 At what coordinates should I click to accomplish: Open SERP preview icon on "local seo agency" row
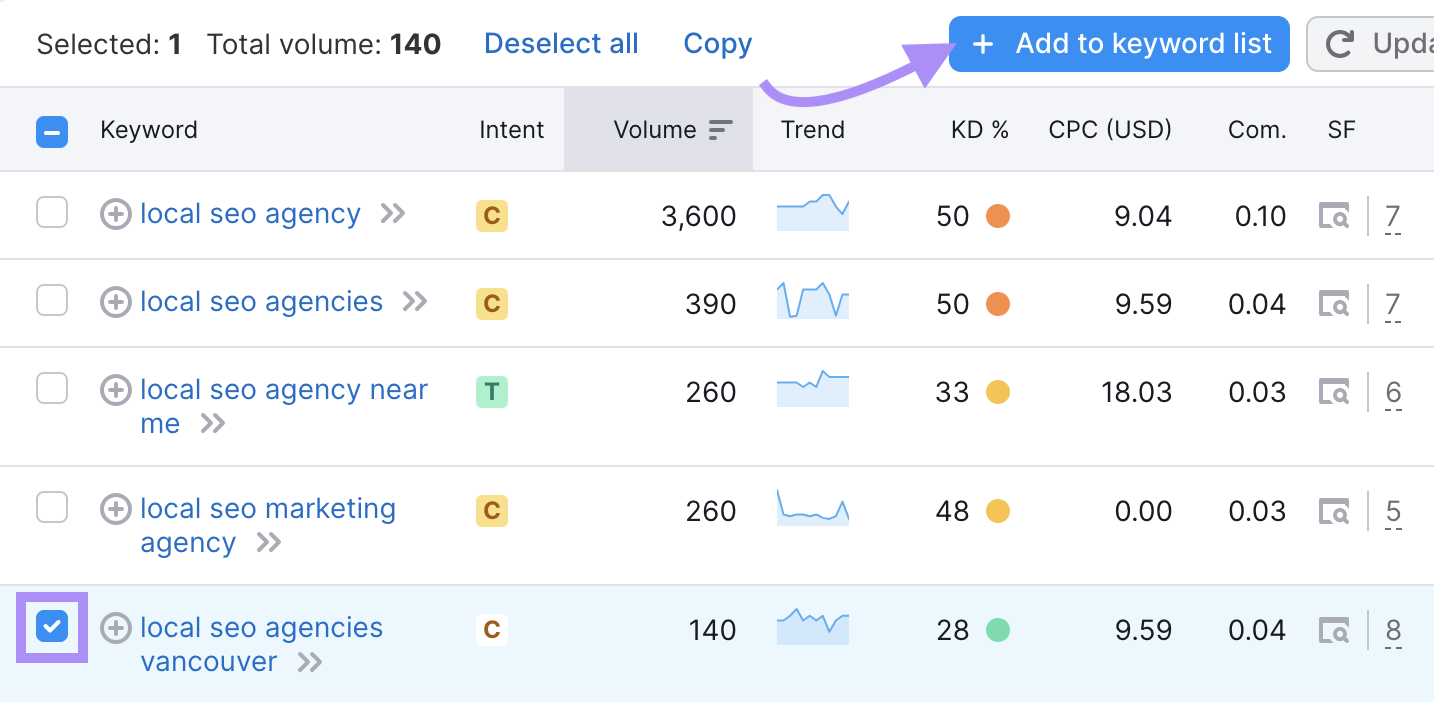(x=1334, y=214)
